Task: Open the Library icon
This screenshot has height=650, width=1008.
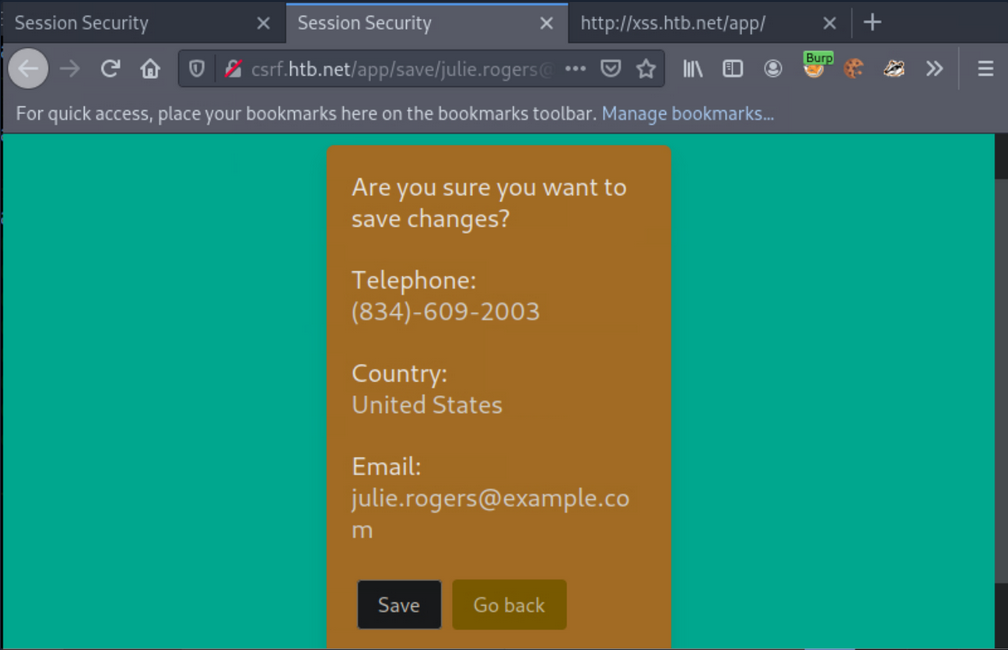Action: pos(693,68)
